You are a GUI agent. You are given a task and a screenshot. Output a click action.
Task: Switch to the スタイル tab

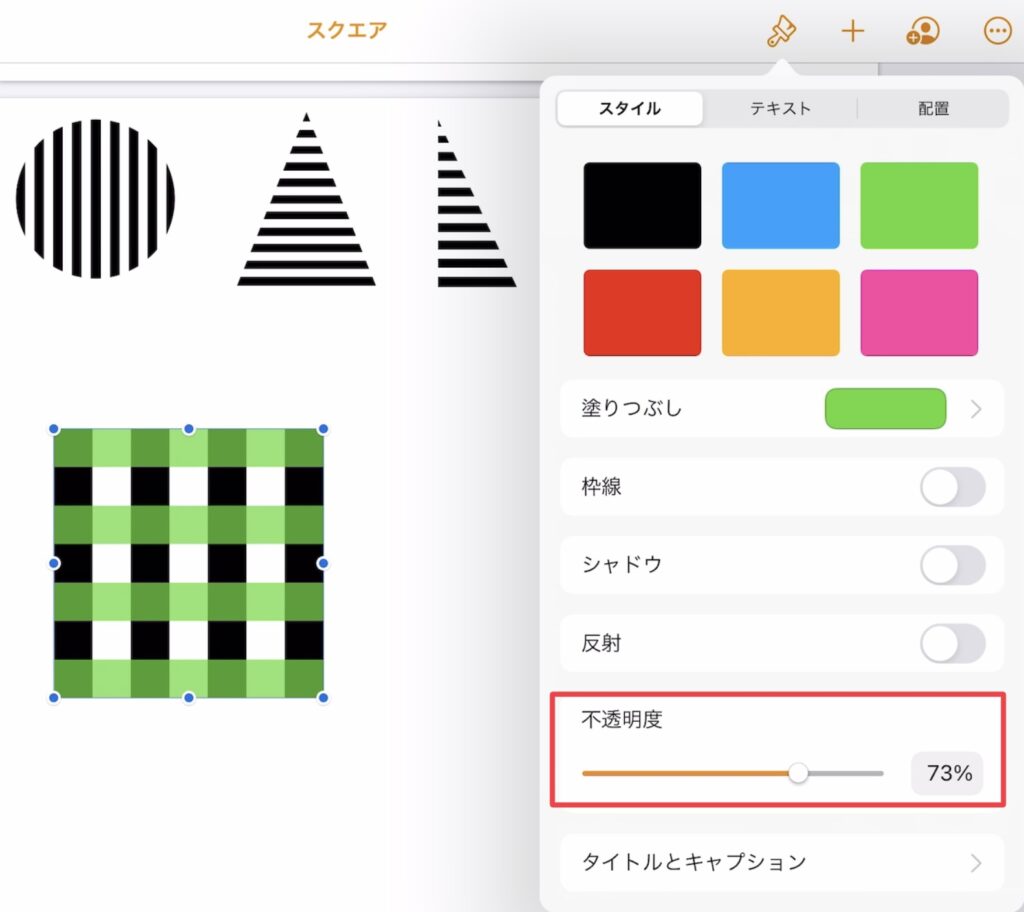tap(630, 108)
